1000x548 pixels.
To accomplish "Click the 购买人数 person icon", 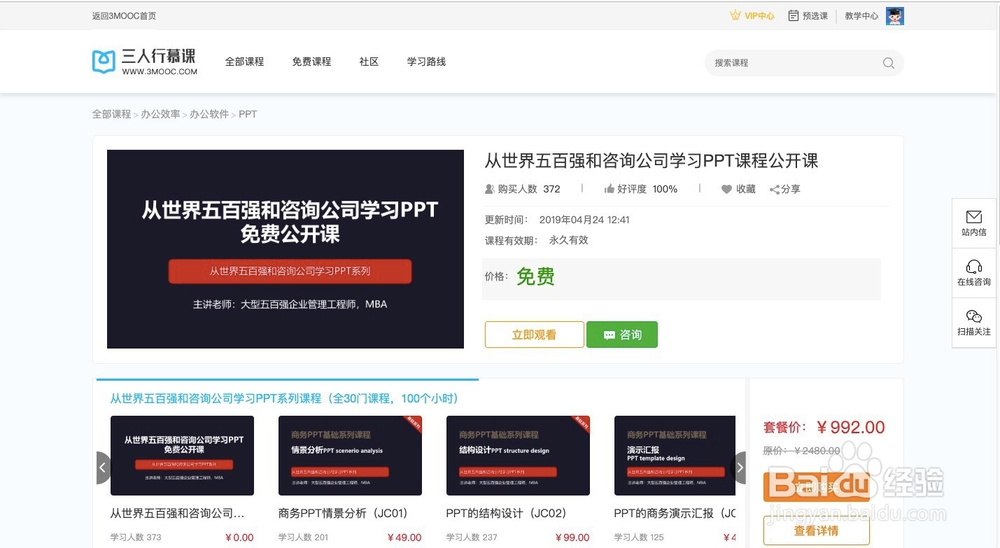I will pos(490,189).
